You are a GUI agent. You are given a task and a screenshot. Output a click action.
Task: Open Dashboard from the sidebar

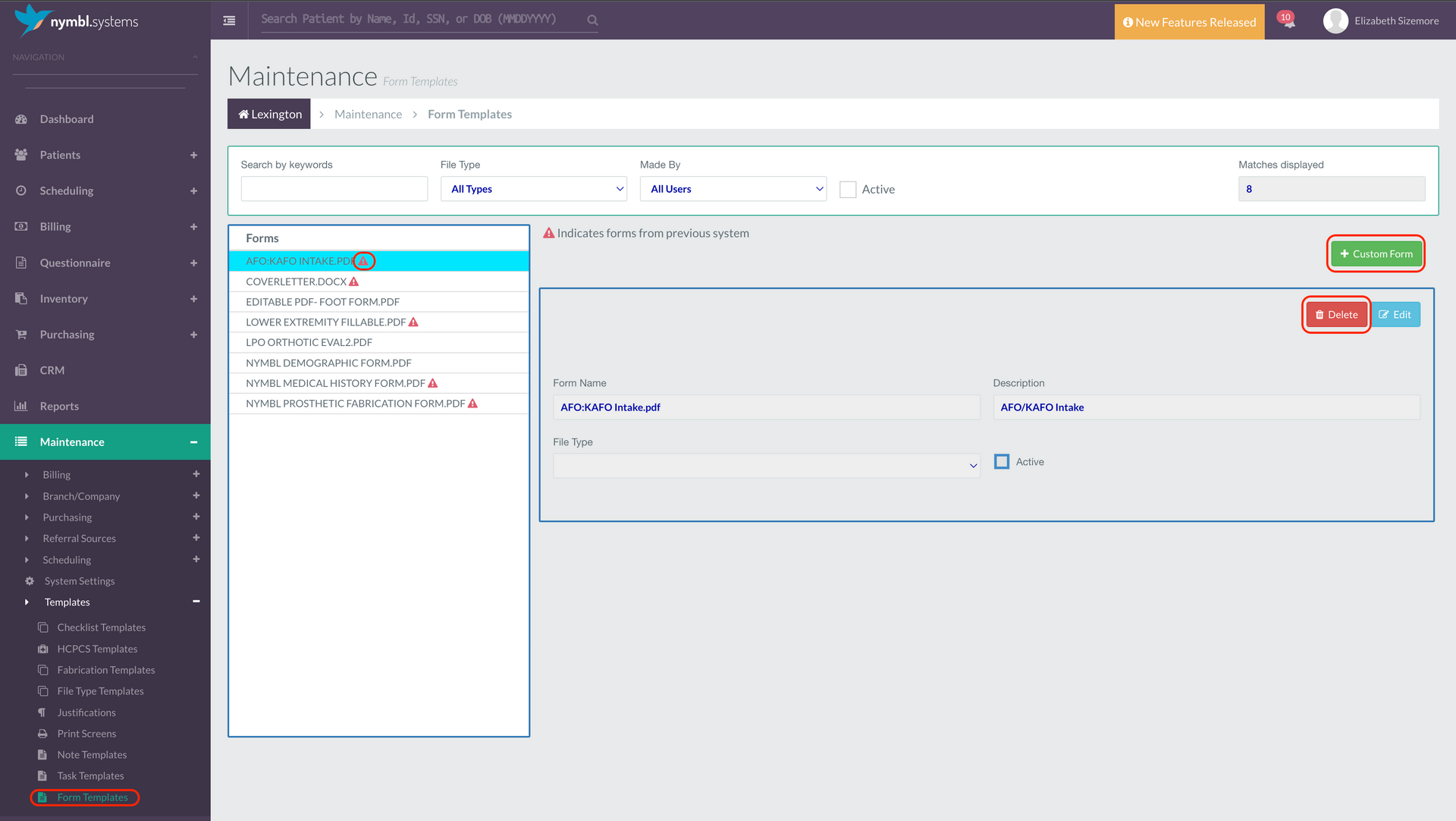tap(67, 119)
